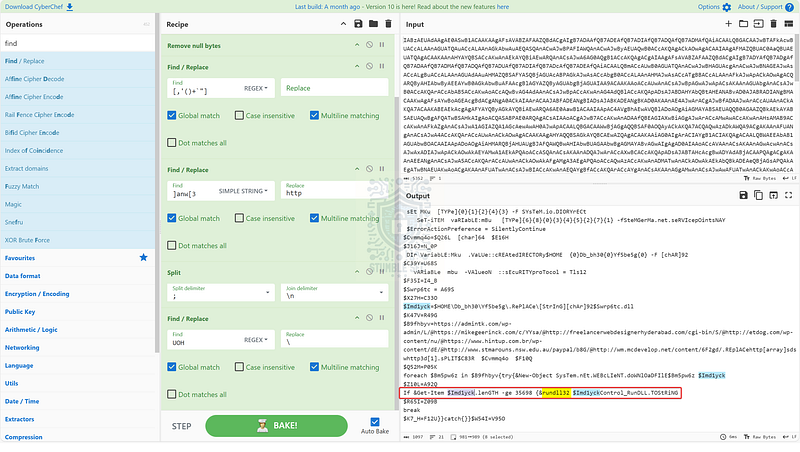Disable the first Find / Replace operation
This screenshot has height=452, width=800.
coord(369,66)
